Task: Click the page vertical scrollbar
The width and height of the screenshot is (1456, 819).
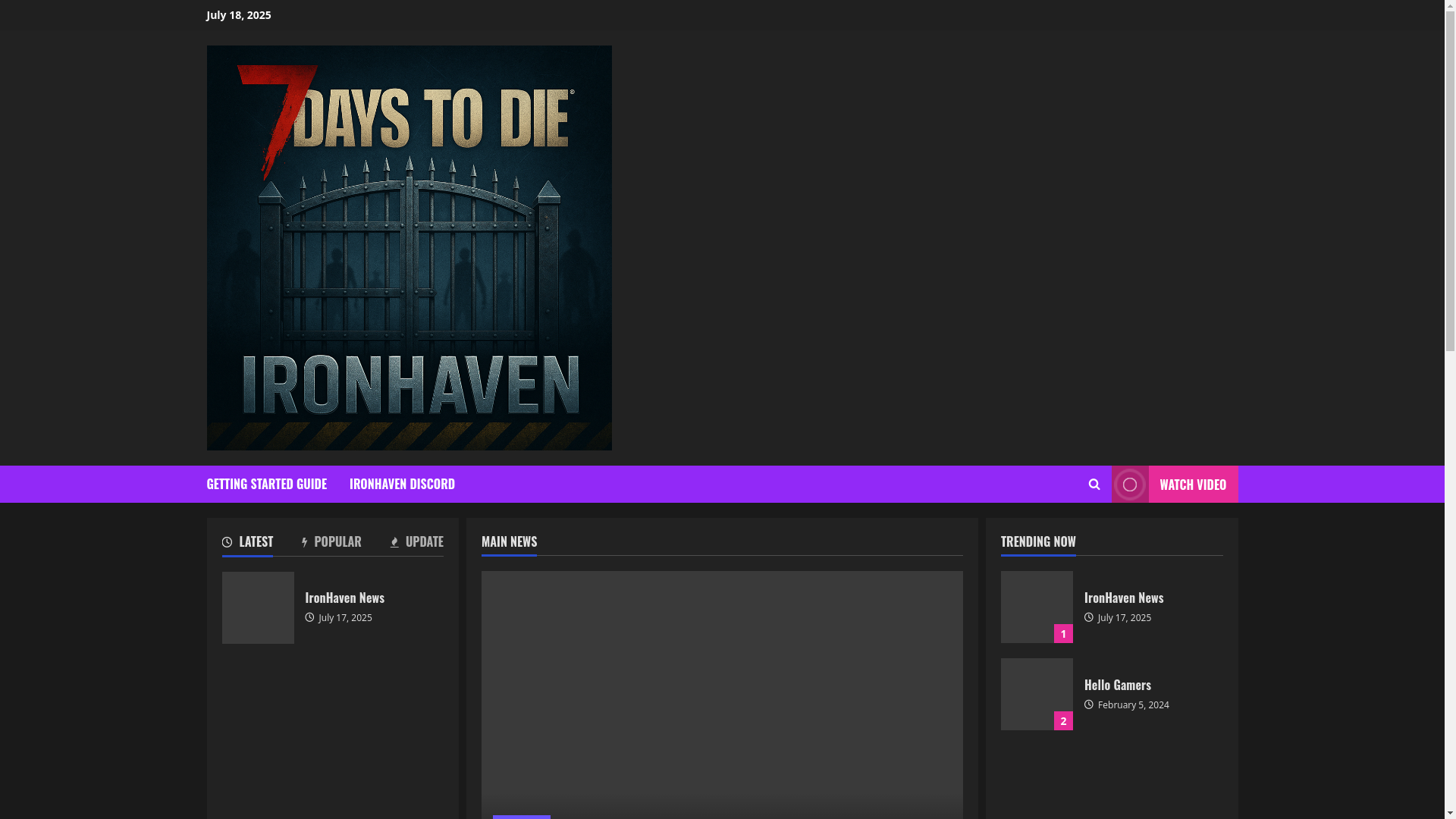Action: point(1450,409)
